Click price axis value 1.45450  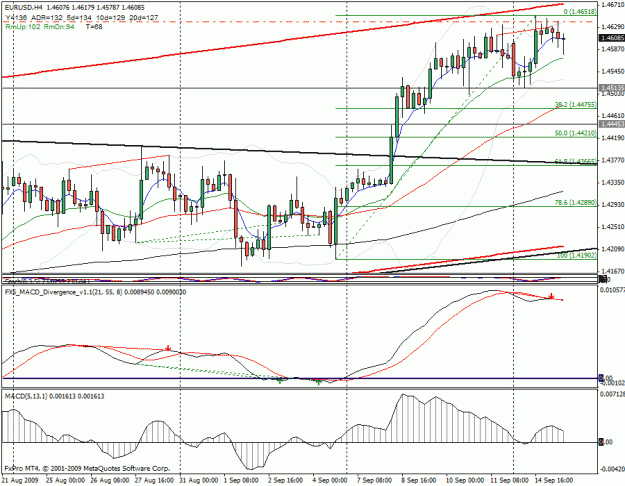(x=614, y=71)
